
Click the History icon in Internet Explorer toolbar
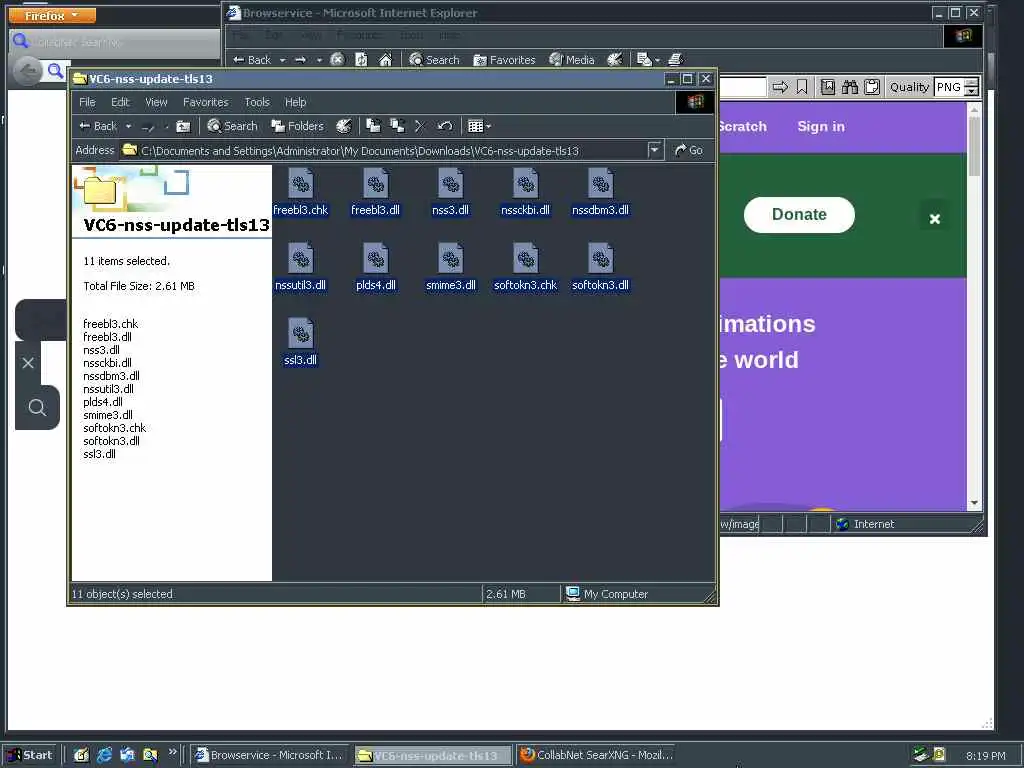(615, 59)
